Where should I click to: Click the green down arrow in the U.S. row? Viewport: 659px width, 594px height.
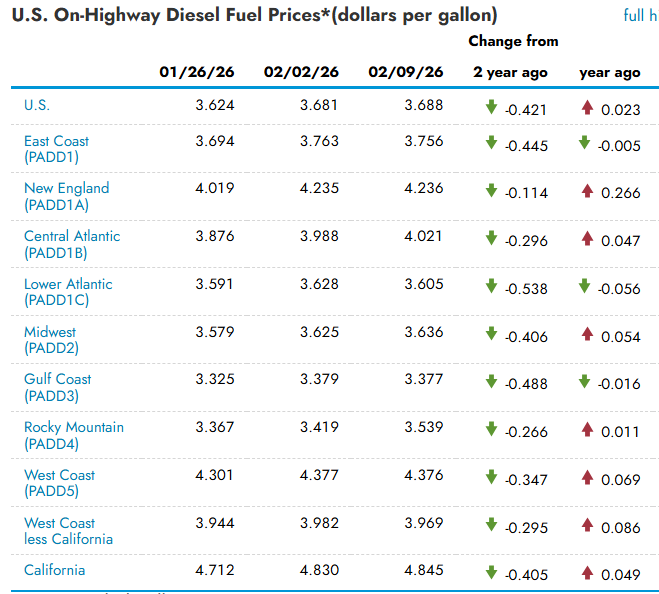click(x=491, y=107)
